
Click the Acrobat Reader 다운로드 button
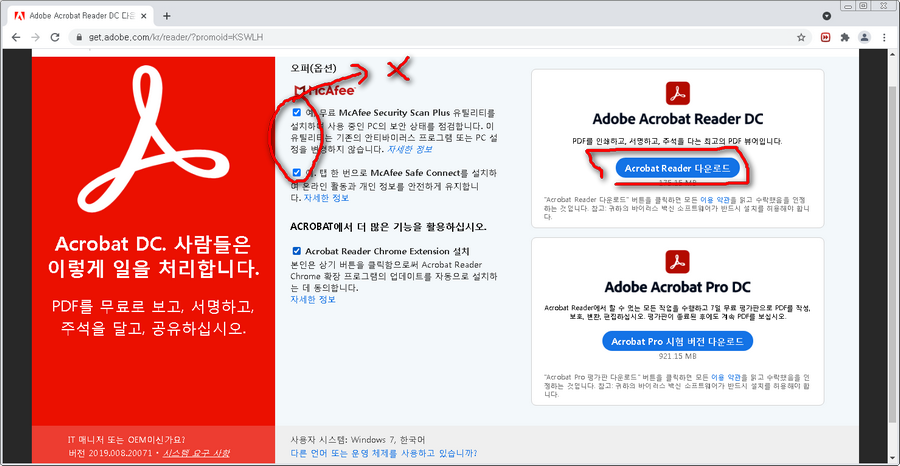[677, 168]
